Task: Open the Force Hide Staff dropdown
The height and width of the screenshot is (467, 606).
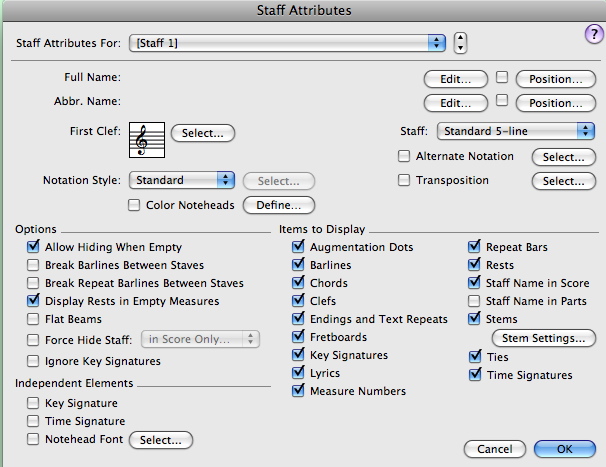Action: pyautogui.click(x=203, y=340)
